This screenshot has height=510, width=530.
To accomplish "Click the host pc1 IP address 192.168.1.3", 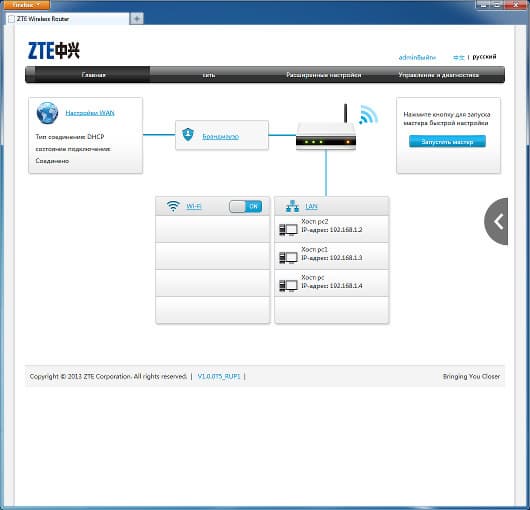I will point(332,258).
